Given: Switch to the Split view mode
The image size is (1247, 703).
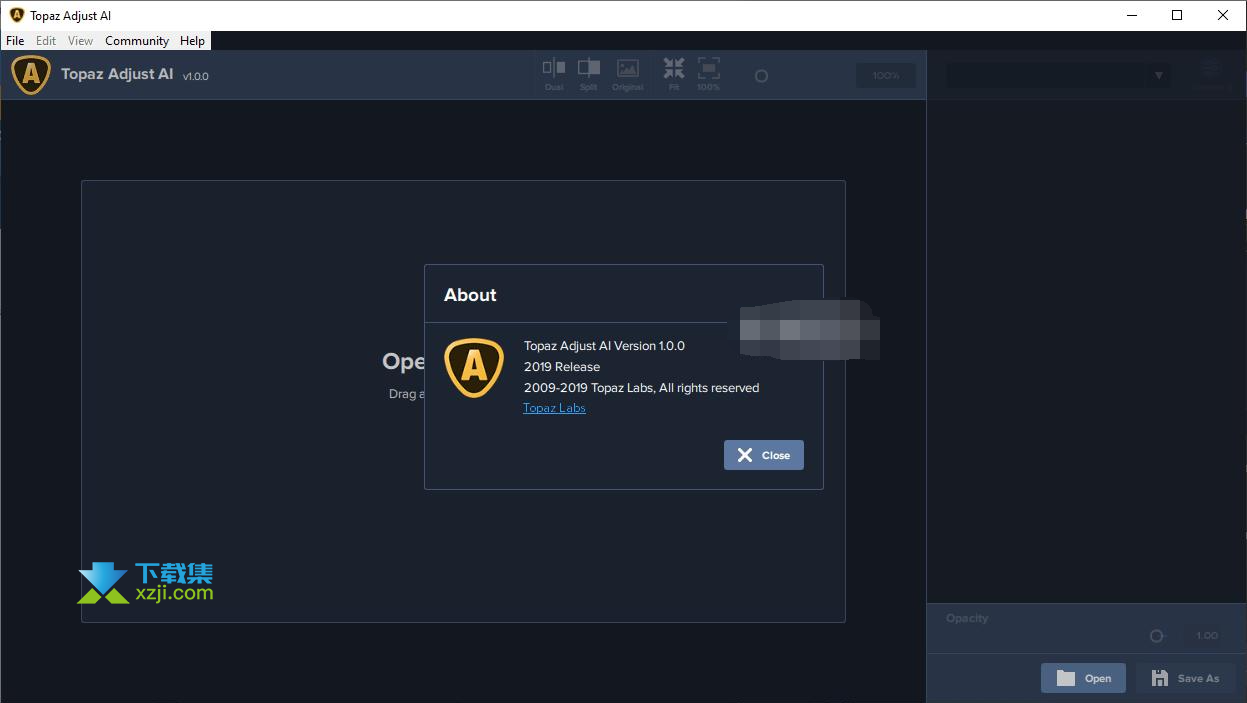Looking at the screenshot, I should (588, 74).
